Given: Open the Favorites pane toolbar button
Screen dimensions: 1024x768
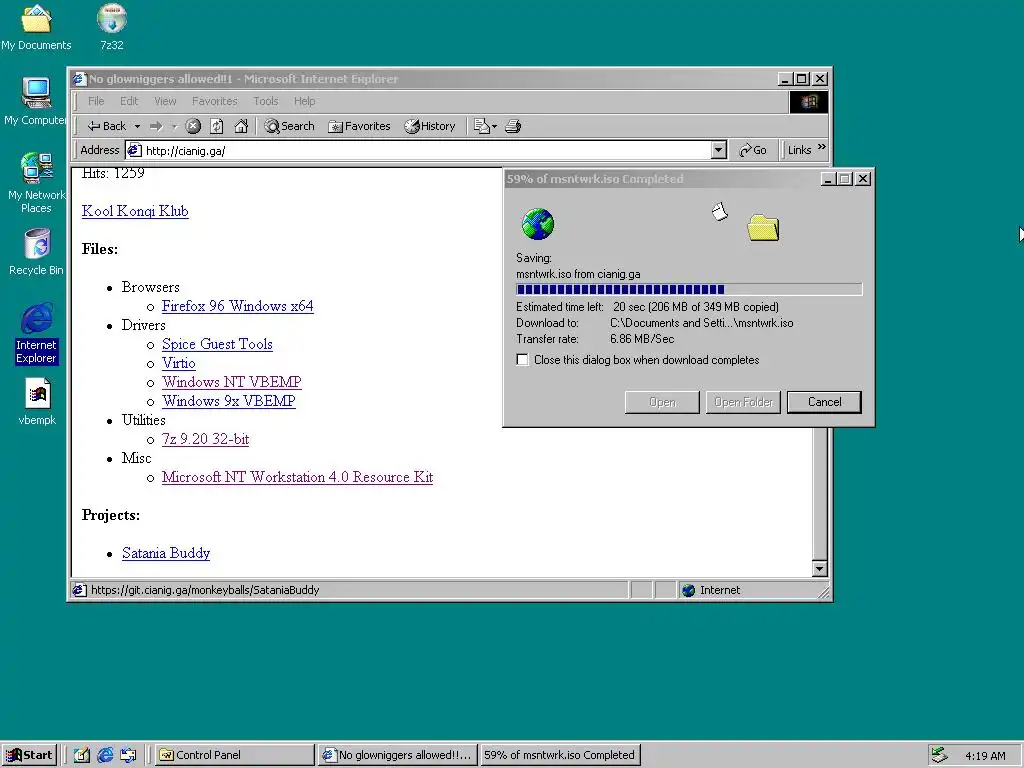Looking at the screenshot, I should tap(359, 126).
